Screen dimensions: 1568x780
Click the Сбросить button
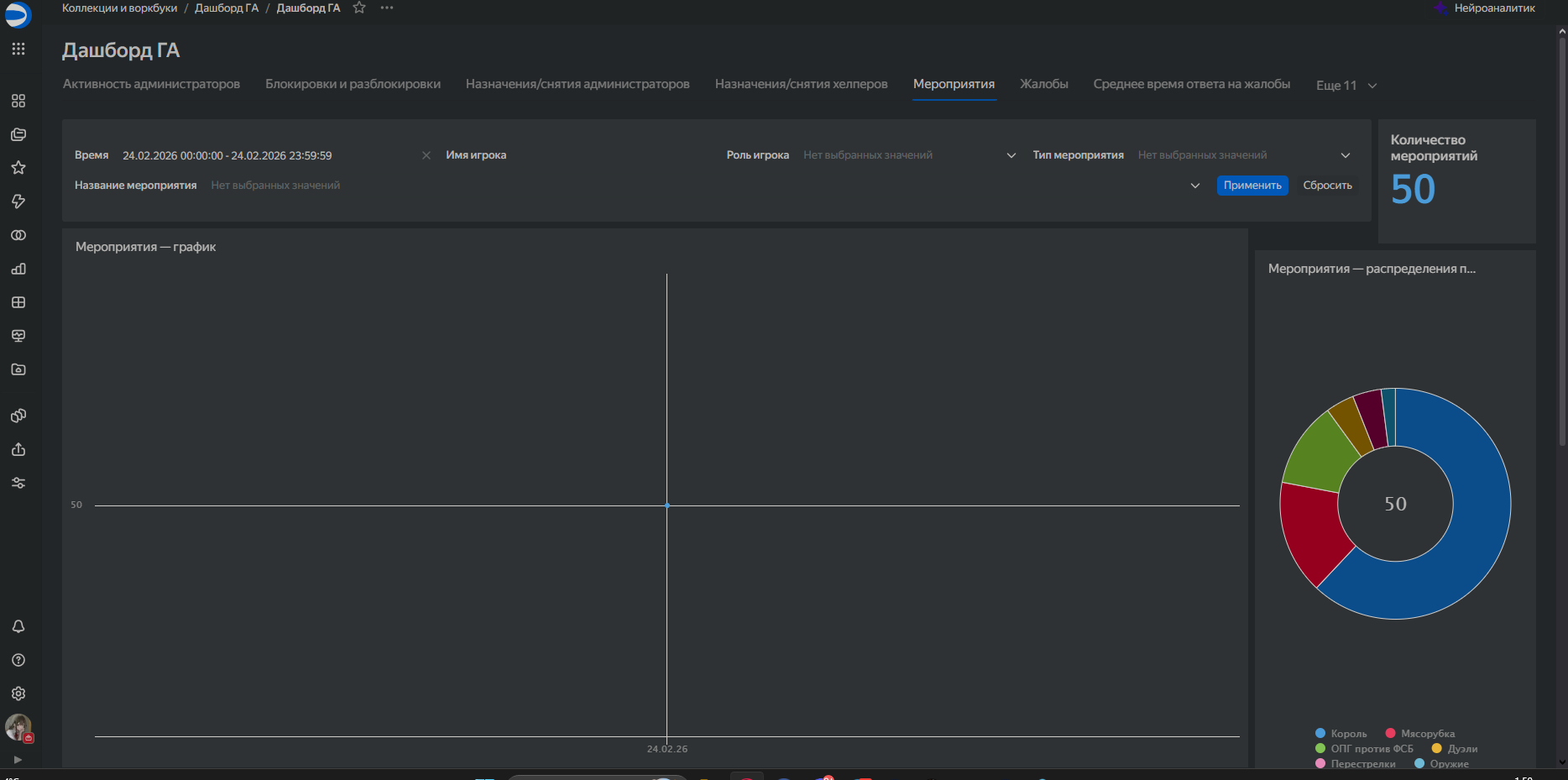tap(1327, 186)
